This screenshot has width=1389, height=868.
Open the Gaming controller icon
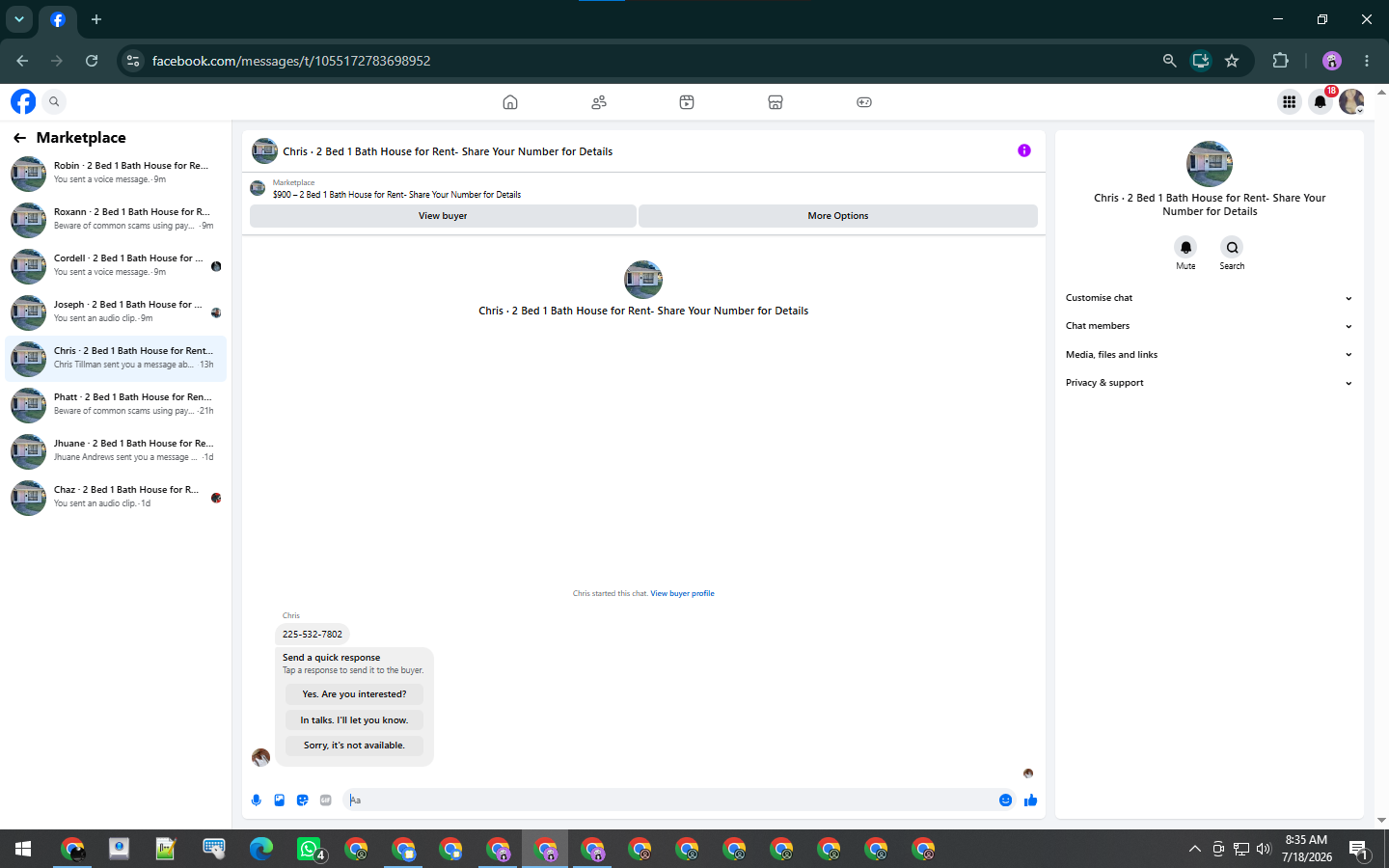864,102
